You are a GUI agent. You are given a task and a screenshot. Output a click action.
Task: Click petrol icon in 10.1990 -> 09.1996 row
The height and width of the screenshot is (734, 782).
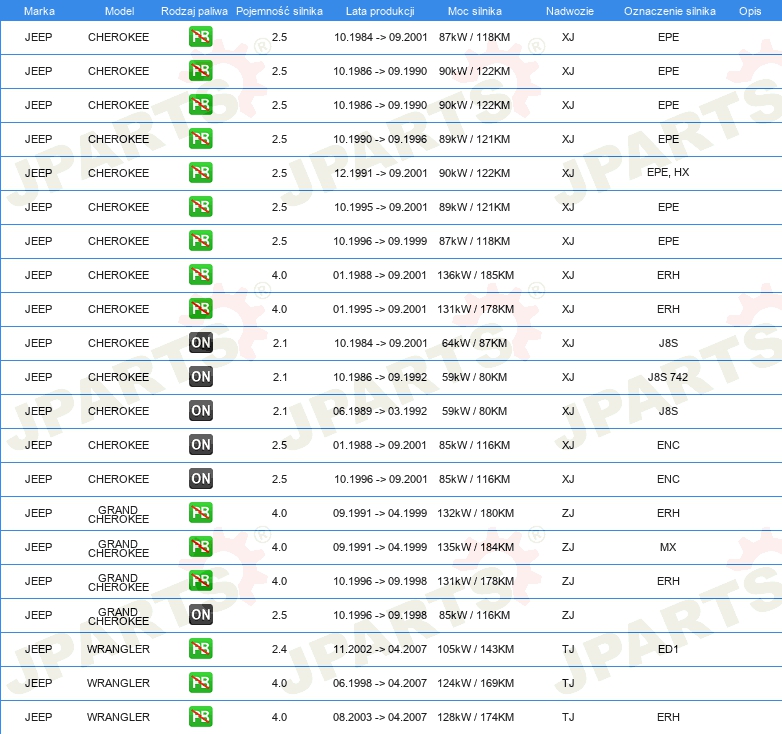pyautogui.click(x=200, y=139)
